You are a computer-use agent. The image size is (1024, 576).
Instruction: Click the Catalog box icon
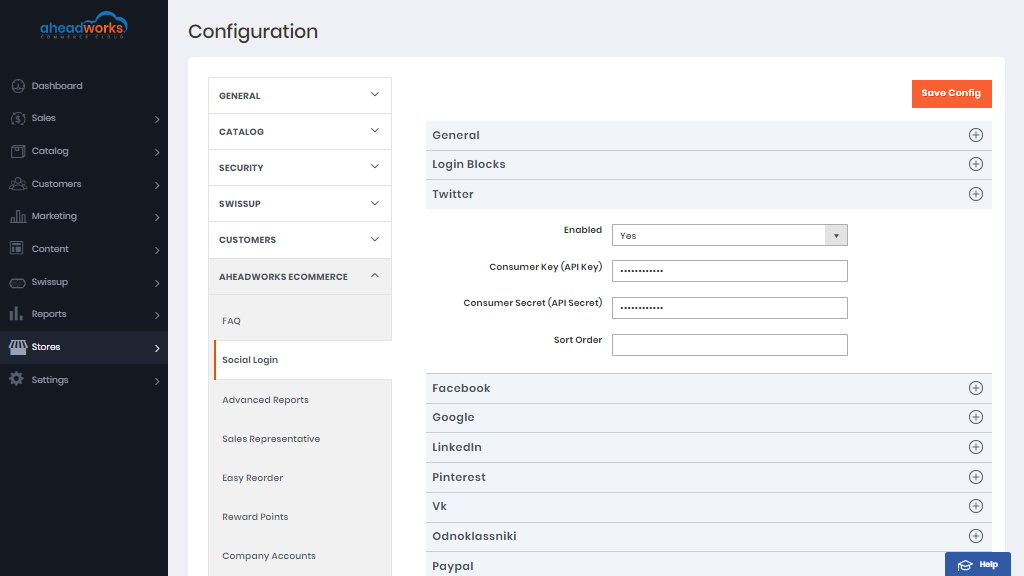click(x=18, y=151)
